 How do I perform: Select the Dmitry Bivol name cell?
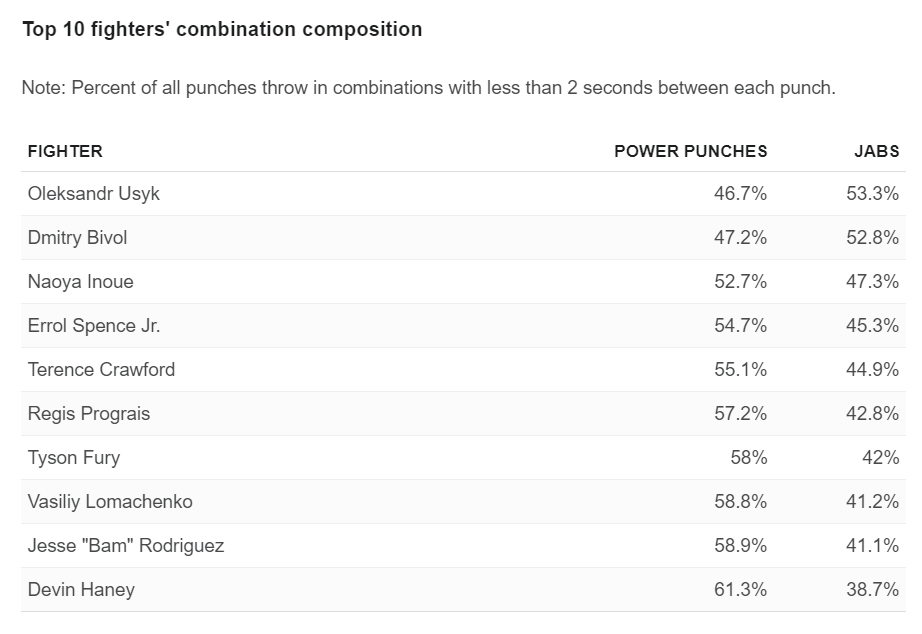pos(77,238)
